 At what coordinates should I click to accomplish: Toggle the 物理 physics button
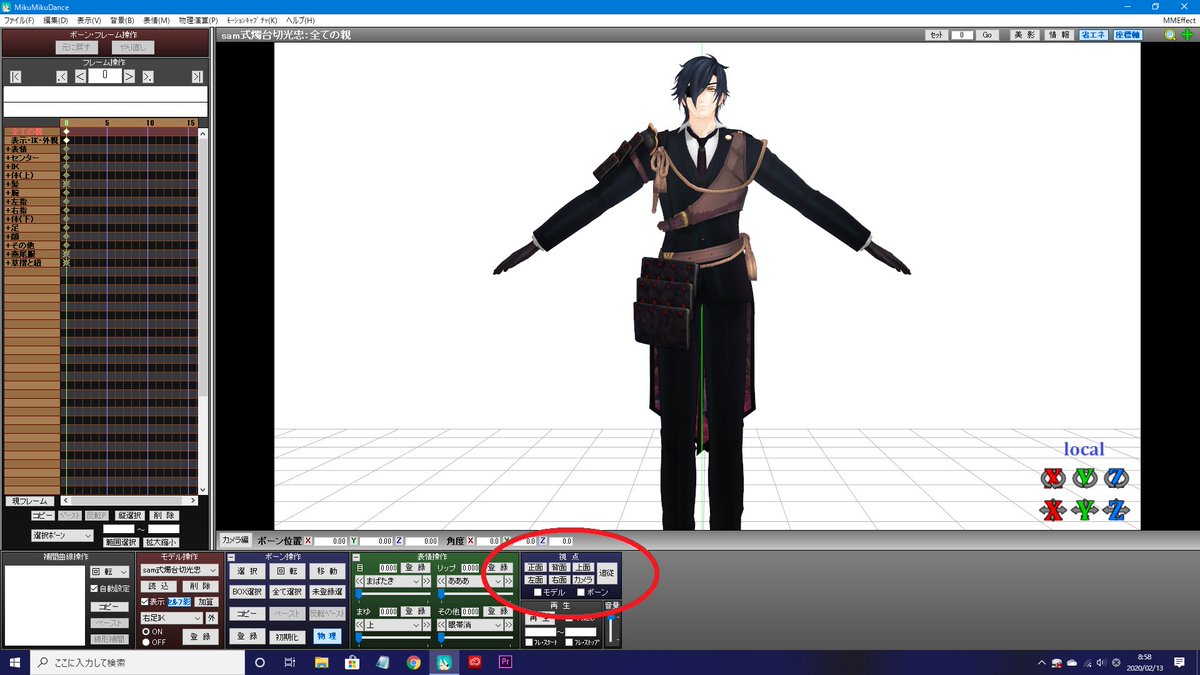point(327,636)
